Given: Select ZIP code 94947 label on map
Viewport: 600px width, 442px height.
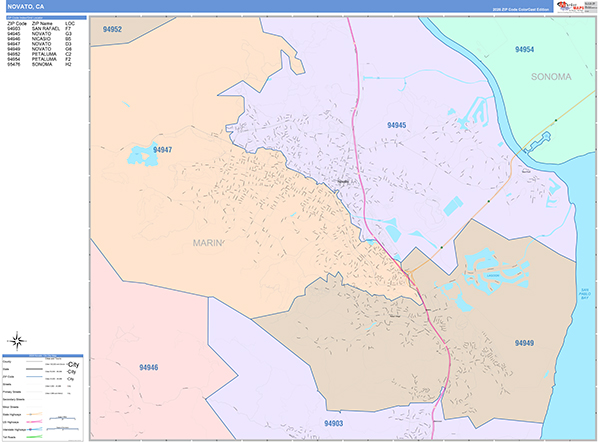Looking at the screenshot, I should tap(163, 150).
